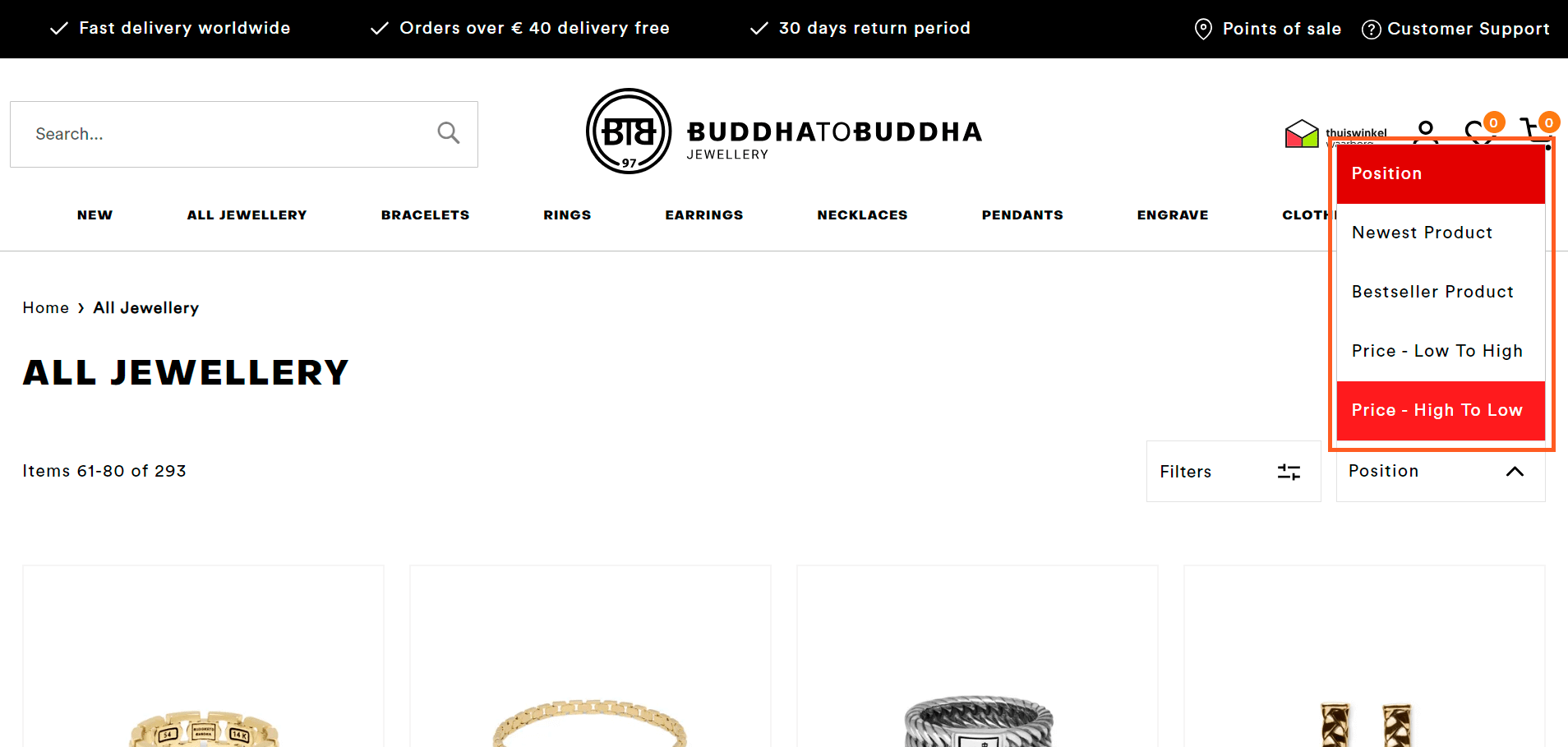This screenshot has width=1568, height=747.
Task: Open the BuddhaToBuddha logo homepage
Action: (x=785, y=131)
